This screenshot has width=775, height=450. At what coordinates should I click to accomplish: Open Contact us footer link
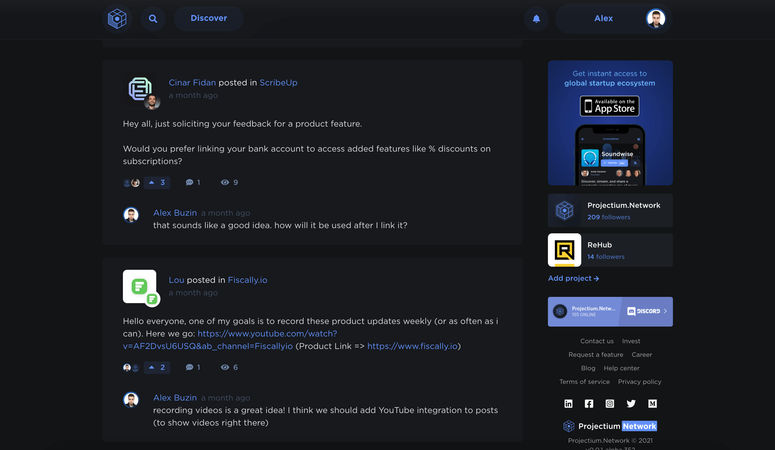point(597,341)
